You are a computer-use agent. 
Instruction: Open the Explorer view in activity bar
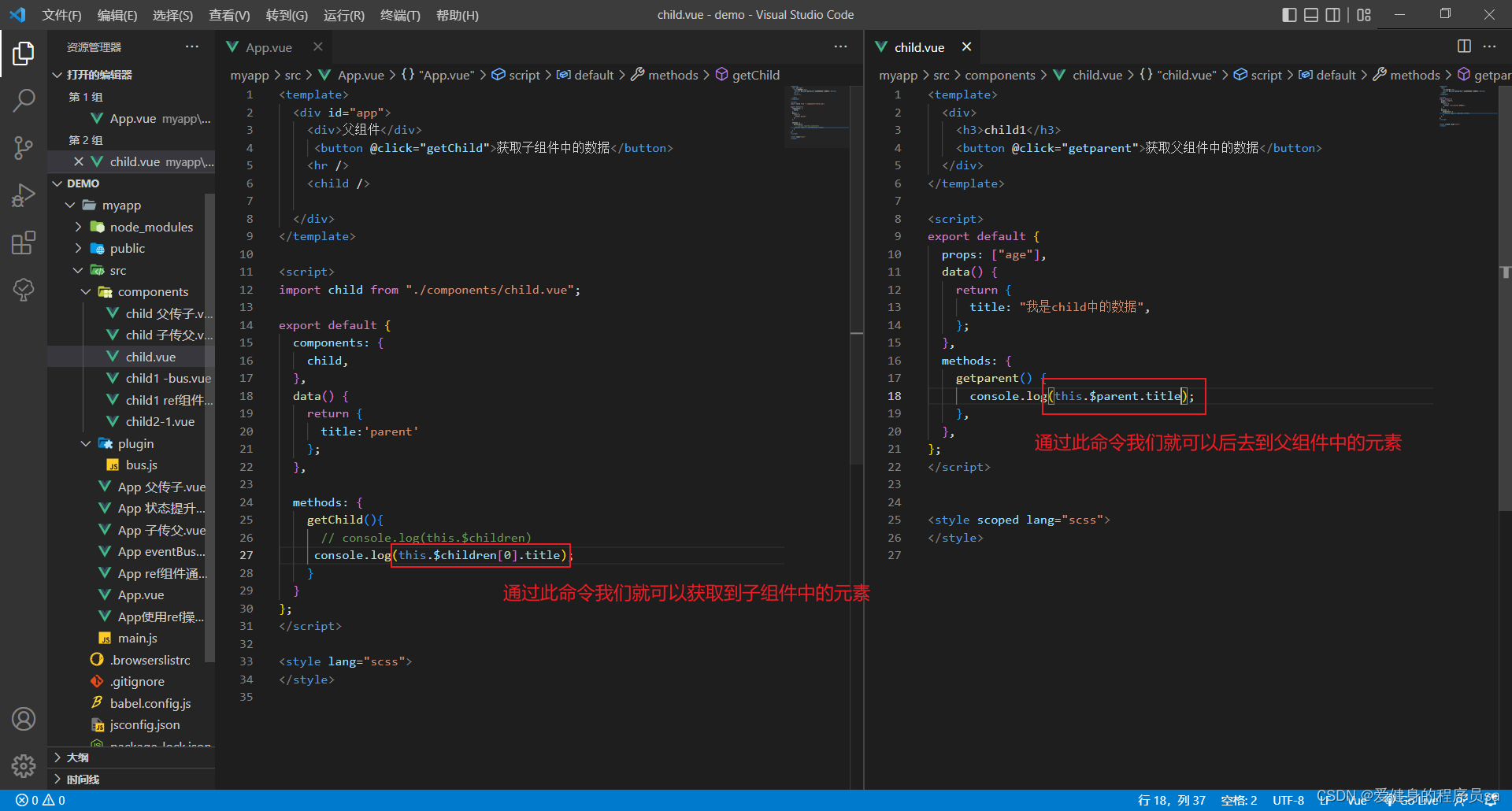24,54
